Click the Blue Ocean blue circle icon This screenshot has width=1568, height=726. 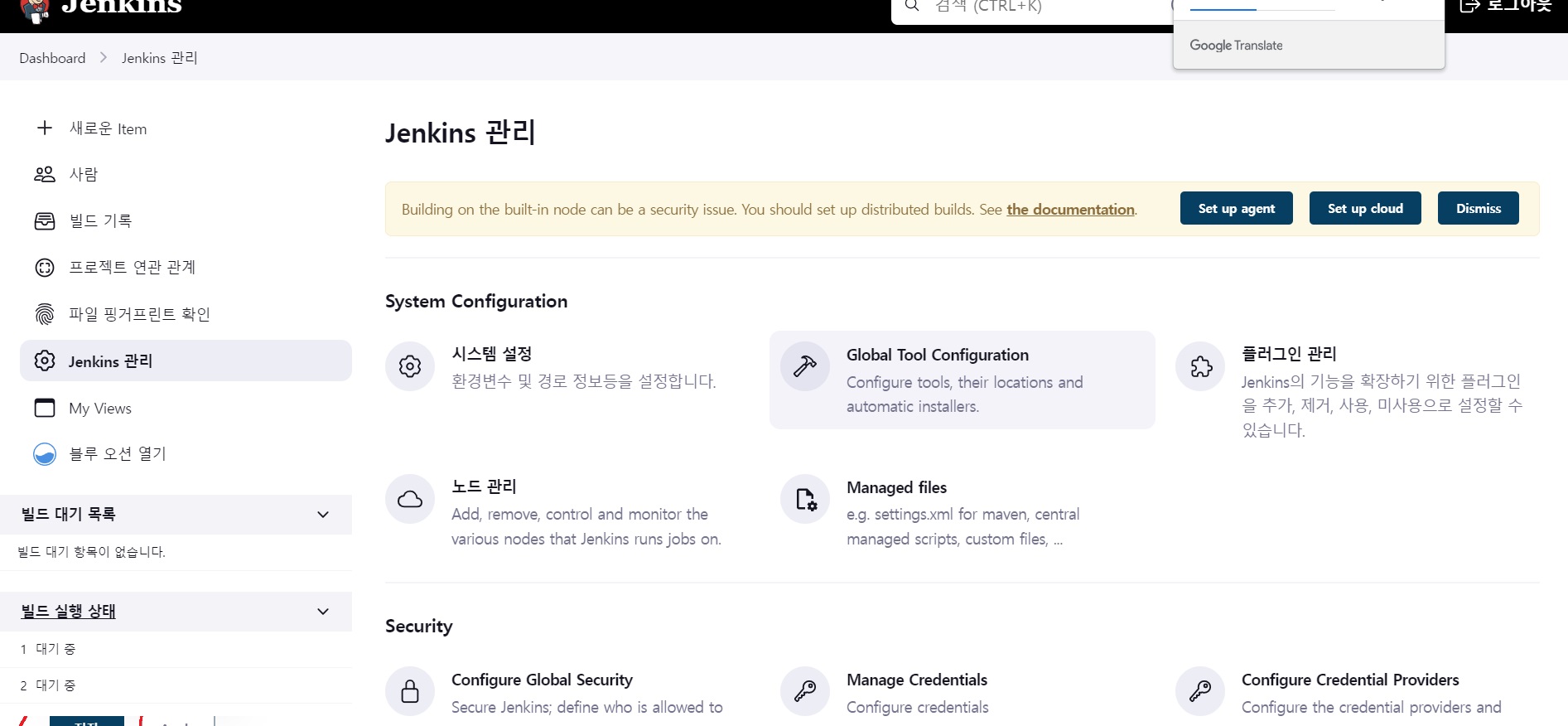click(45, 454)
